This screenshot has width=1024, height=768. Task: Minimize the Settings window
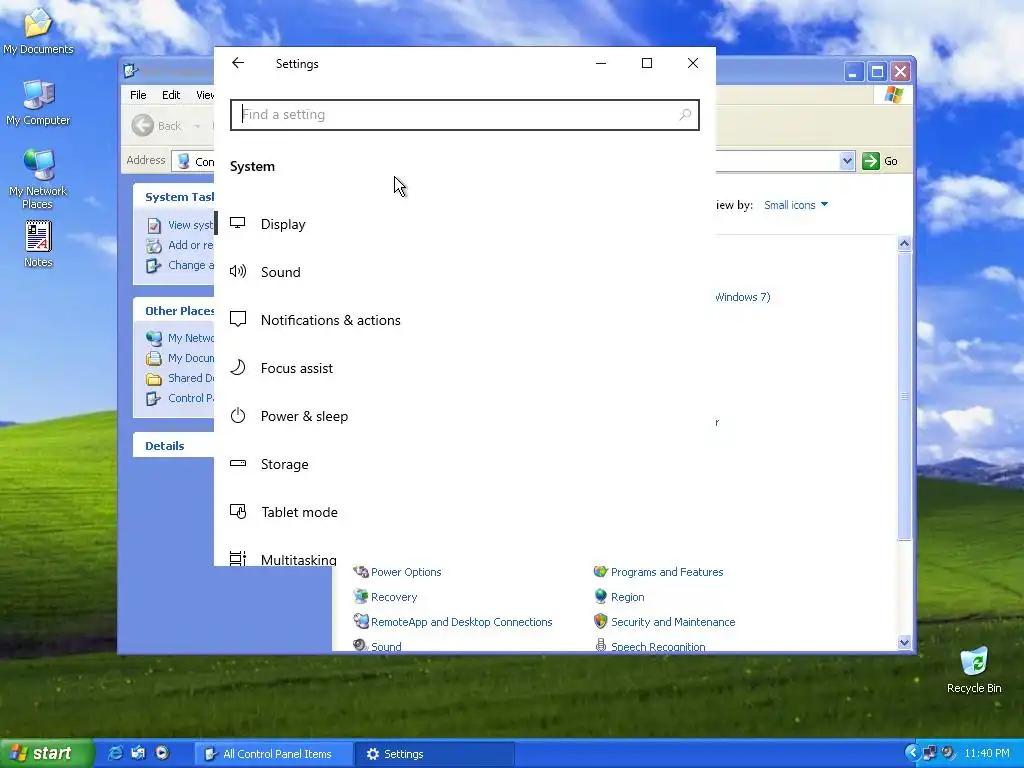pyautogui.click(x=601, y=63)
